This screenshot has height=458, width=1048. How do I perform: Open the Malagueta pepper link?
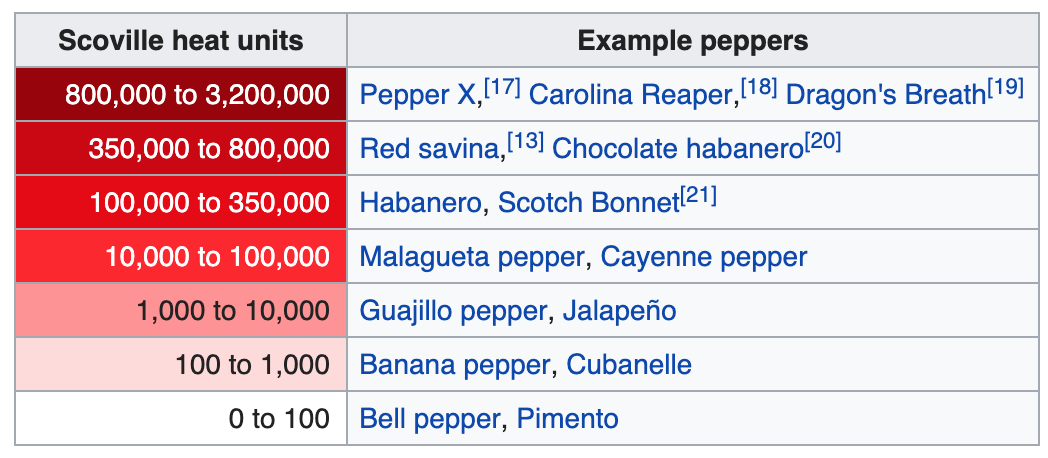[x=471, y=257]
